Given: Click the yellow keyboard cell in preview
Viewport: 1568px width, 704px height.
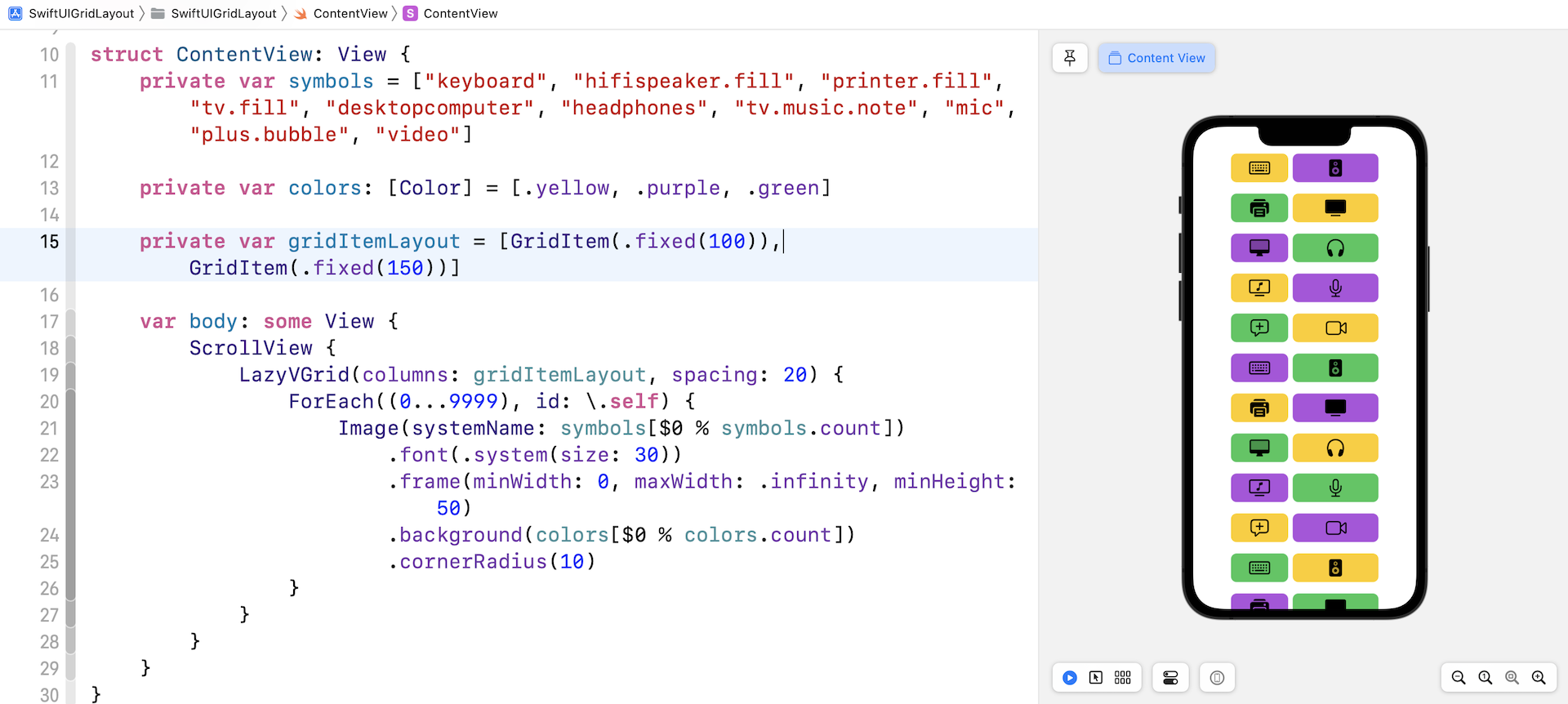Looking at the screenshot, I should (x=1259, y=168).
